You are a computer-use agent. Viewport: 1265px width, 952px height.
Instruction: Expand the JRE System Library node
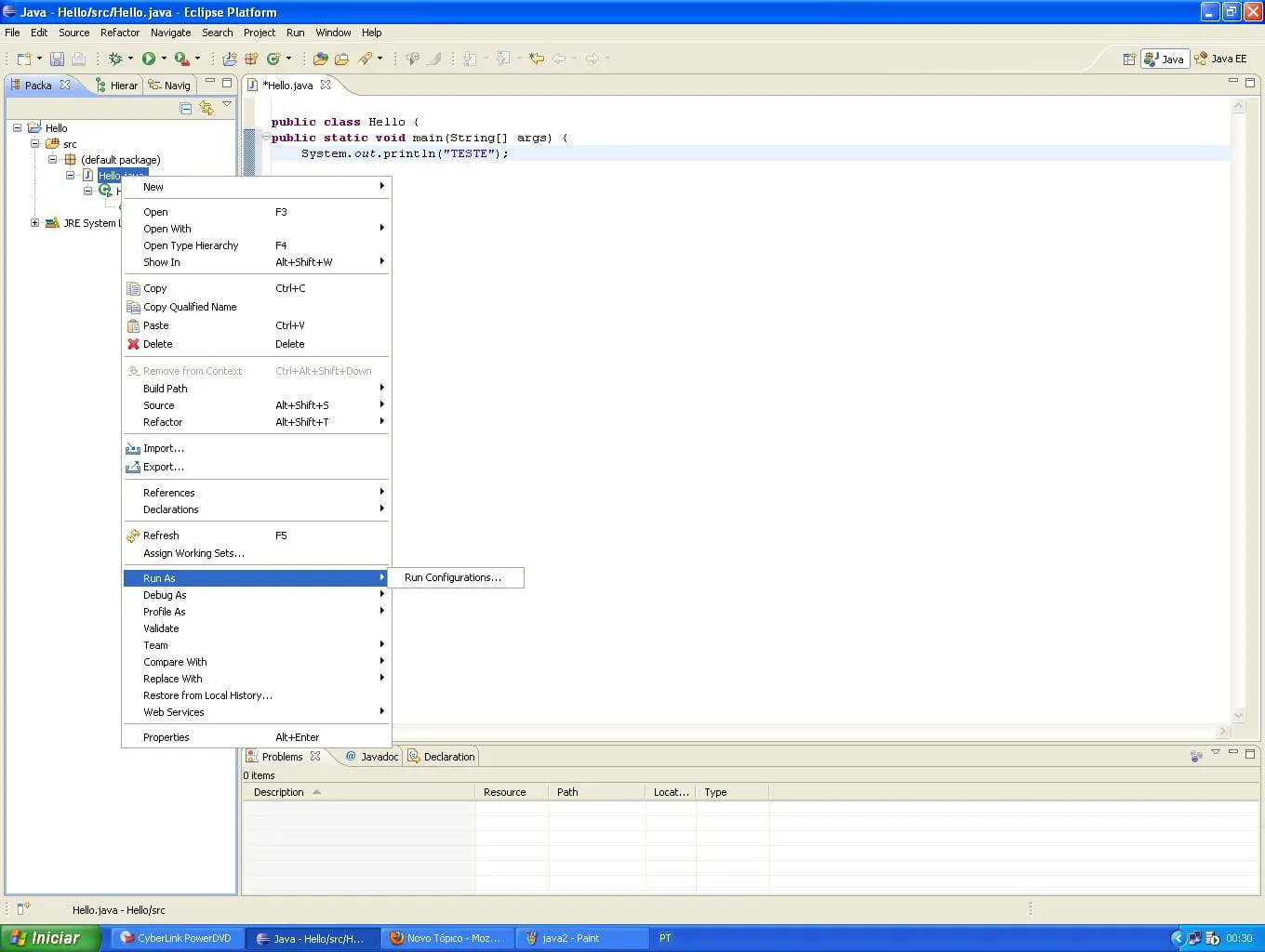click(x=34, y=223)
